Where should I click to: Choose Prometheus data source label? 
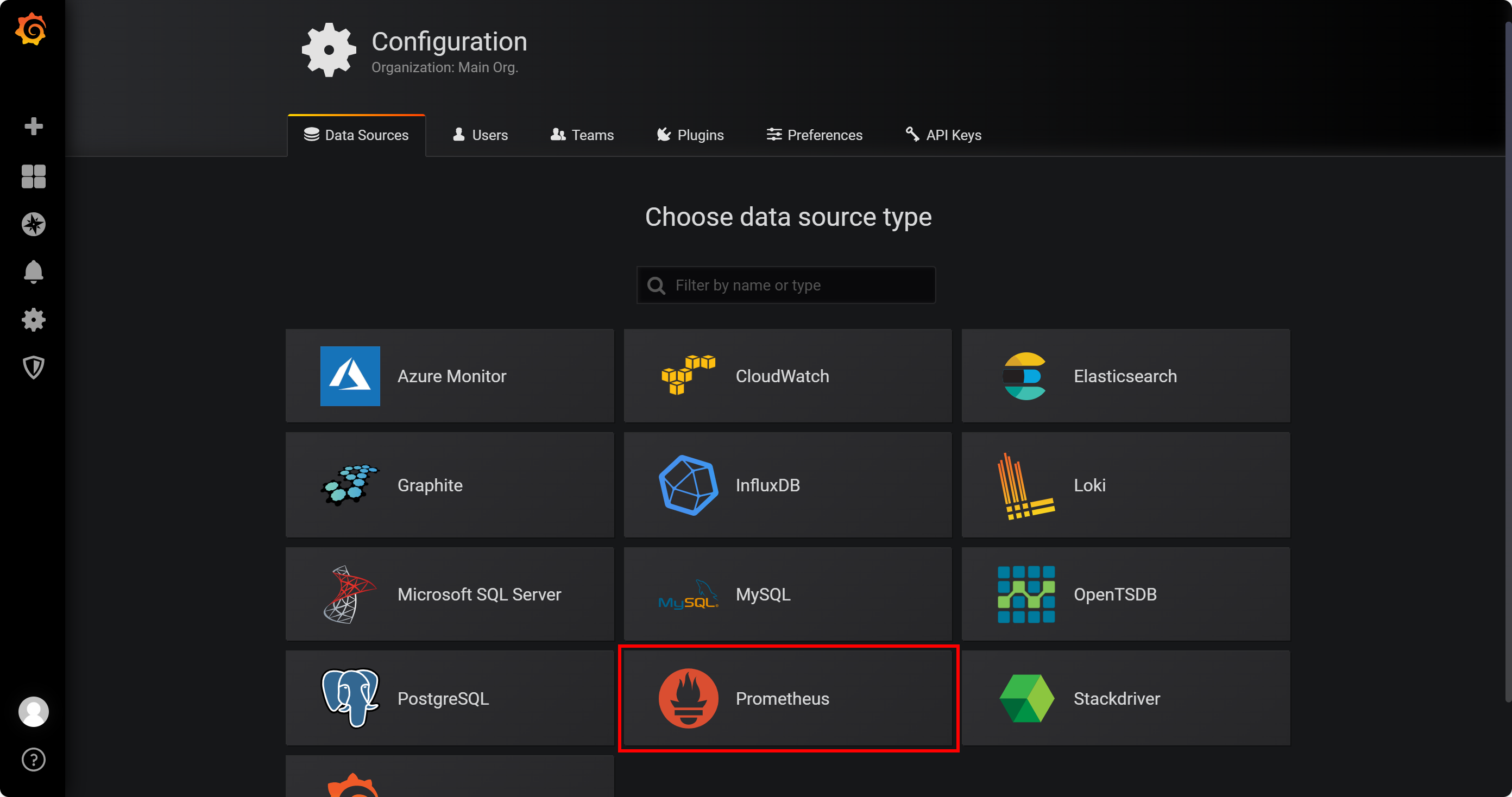[783, 698]
